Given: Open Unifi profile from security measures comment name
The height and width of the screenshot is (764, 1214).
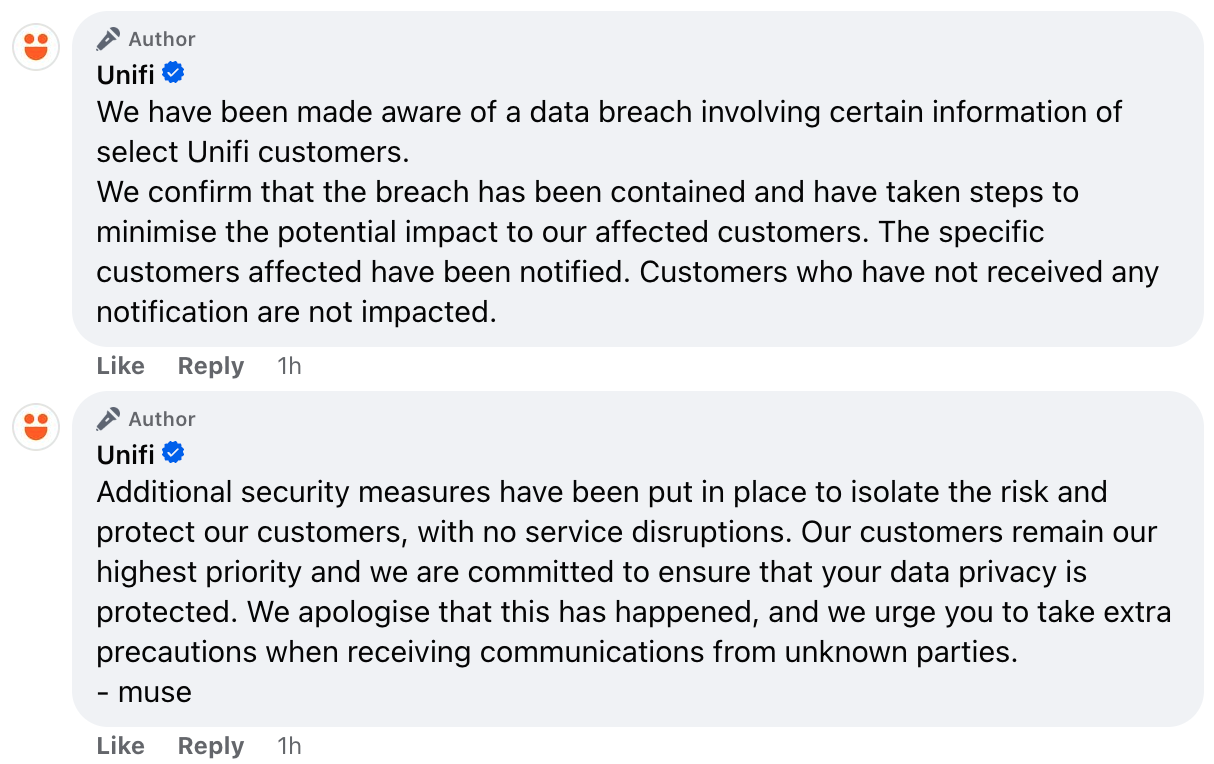Looking at the screenshot, I should tap(126, 455).
